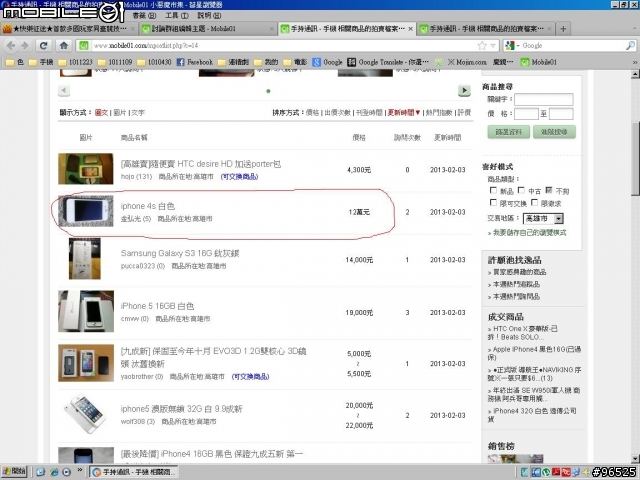Screen dimensions: 640x480
Task: Click the minimum price input field
Action: point(526,114)
